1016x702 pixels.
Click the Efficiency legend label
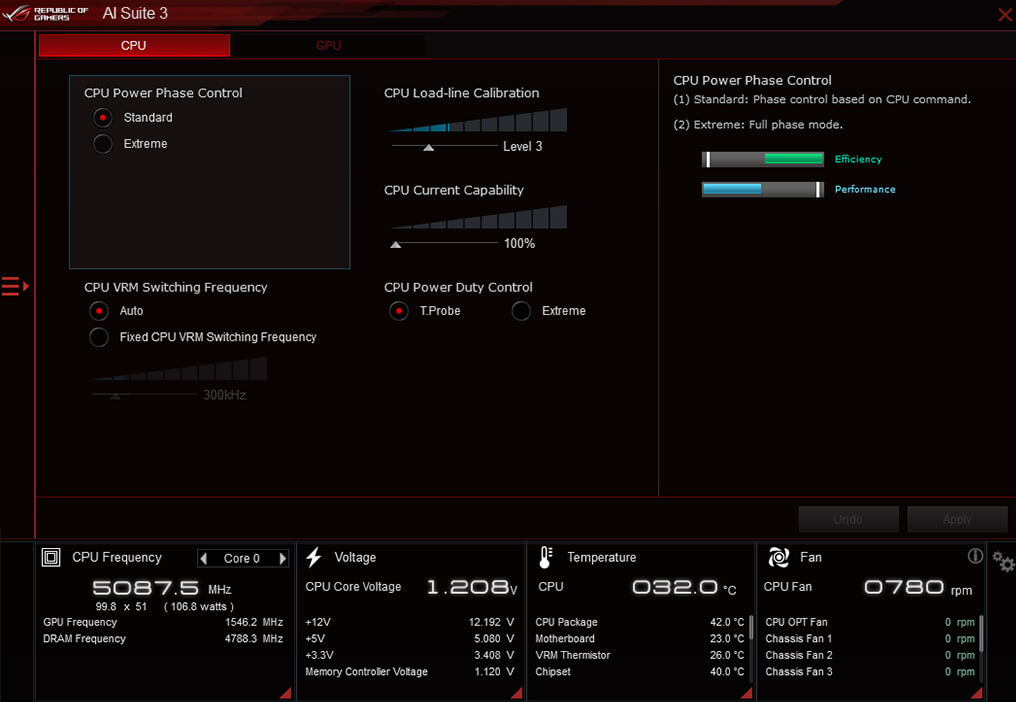pos(858,159)
